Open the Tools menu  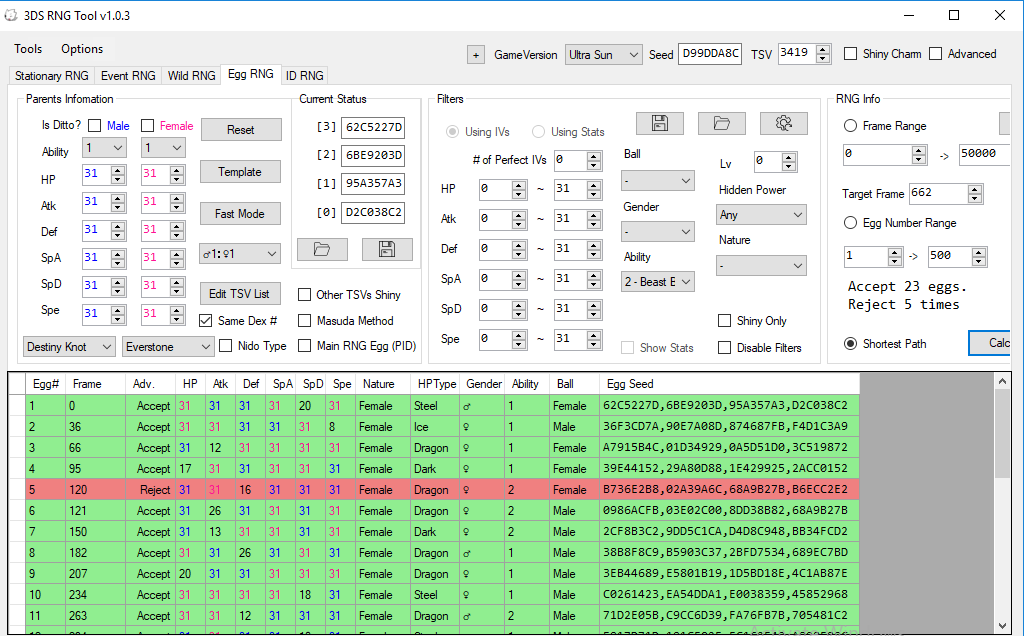pyautogui.click(x=28, y=49)
